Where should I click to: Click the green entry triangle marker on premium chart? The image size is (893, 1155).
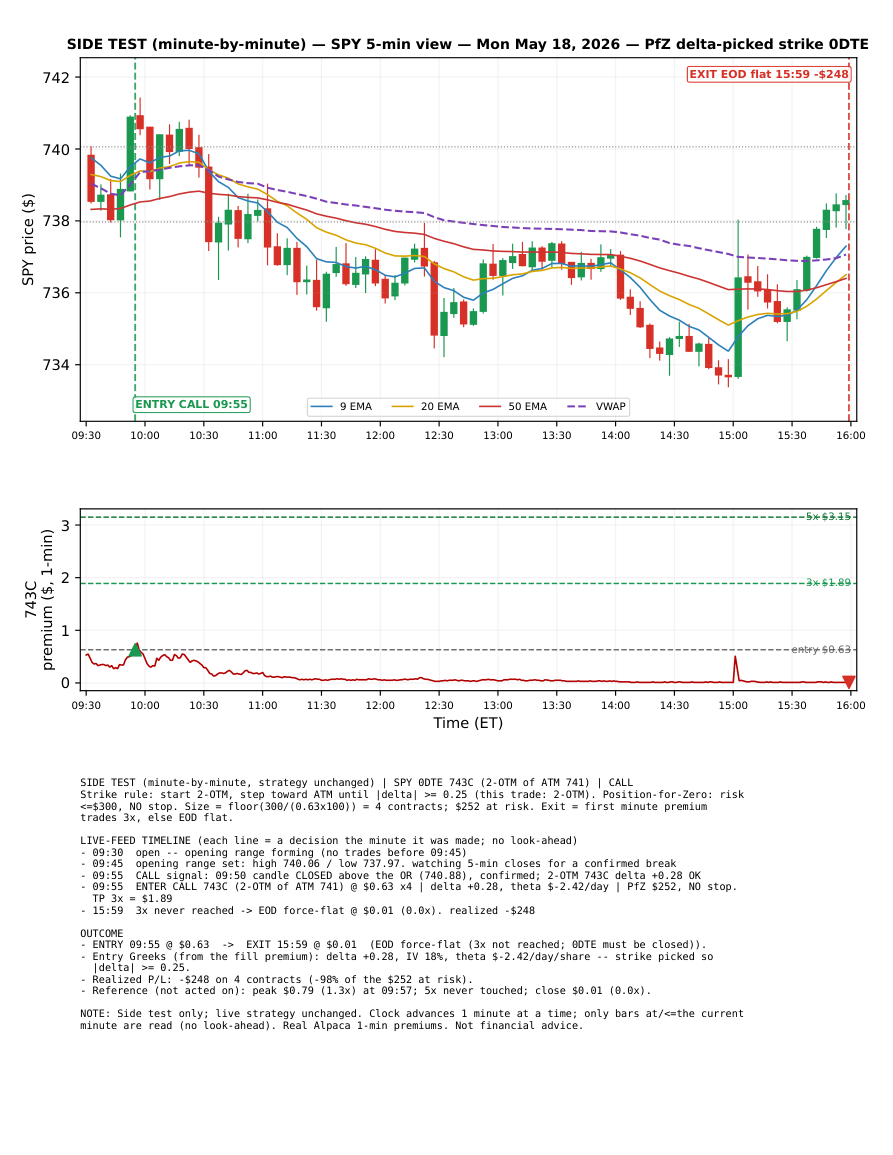[x=136, y=650]
